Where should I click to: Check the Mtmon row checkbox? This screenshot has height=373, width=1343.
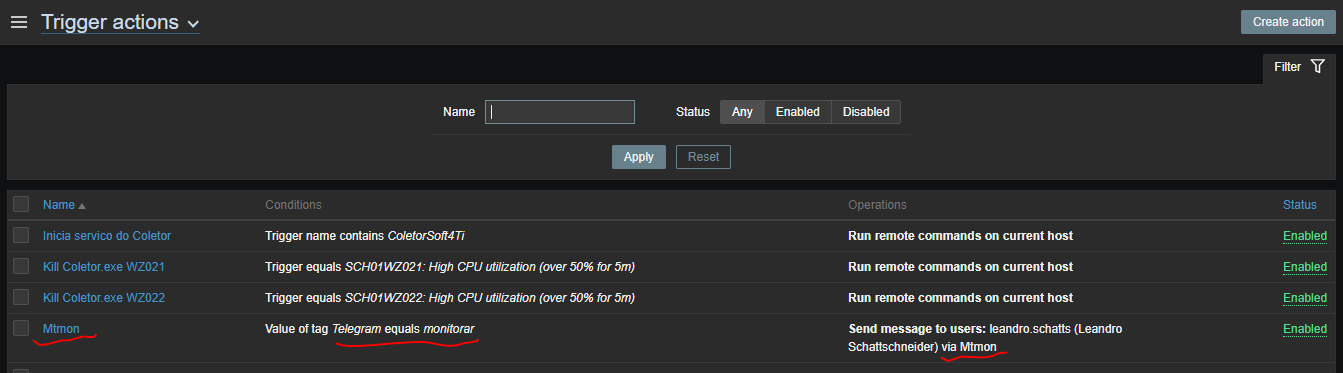[21, 328]
